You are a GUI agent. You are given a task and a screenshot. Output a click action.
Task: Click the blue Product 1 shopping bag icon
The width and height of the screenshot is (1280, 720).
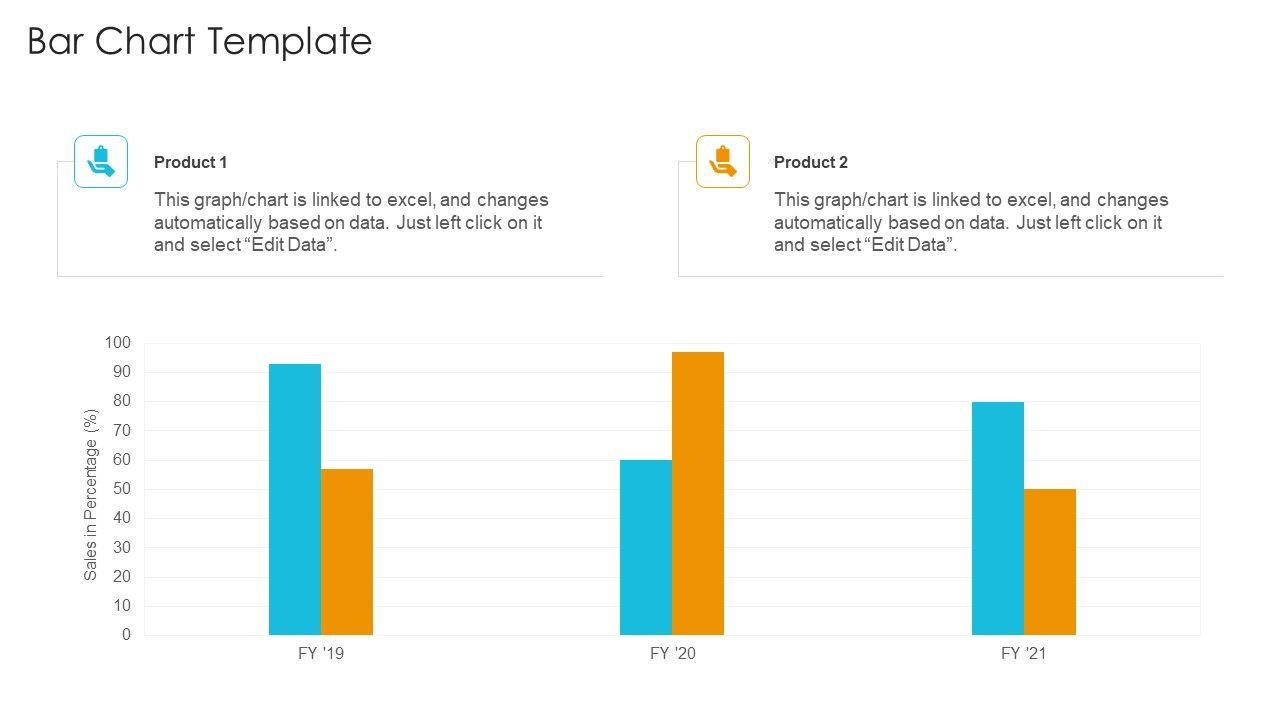(101, 161)
